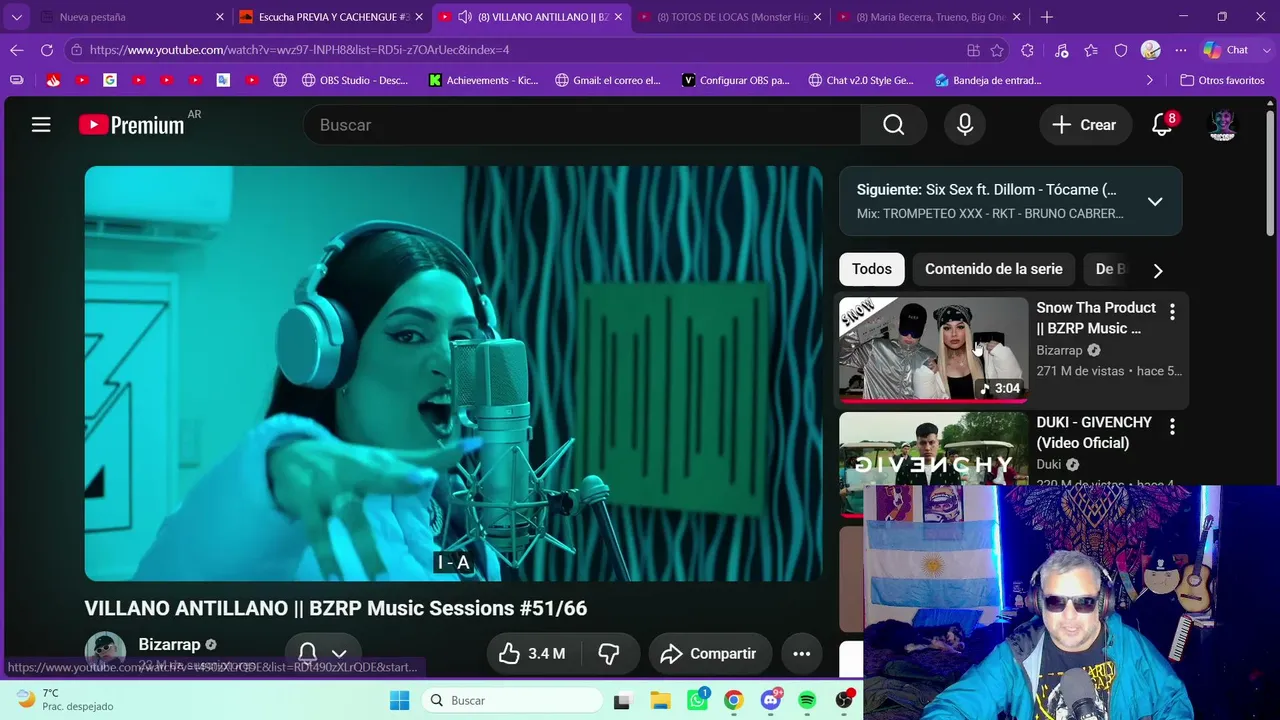Open Gmail: el correo bookmark

608,80
